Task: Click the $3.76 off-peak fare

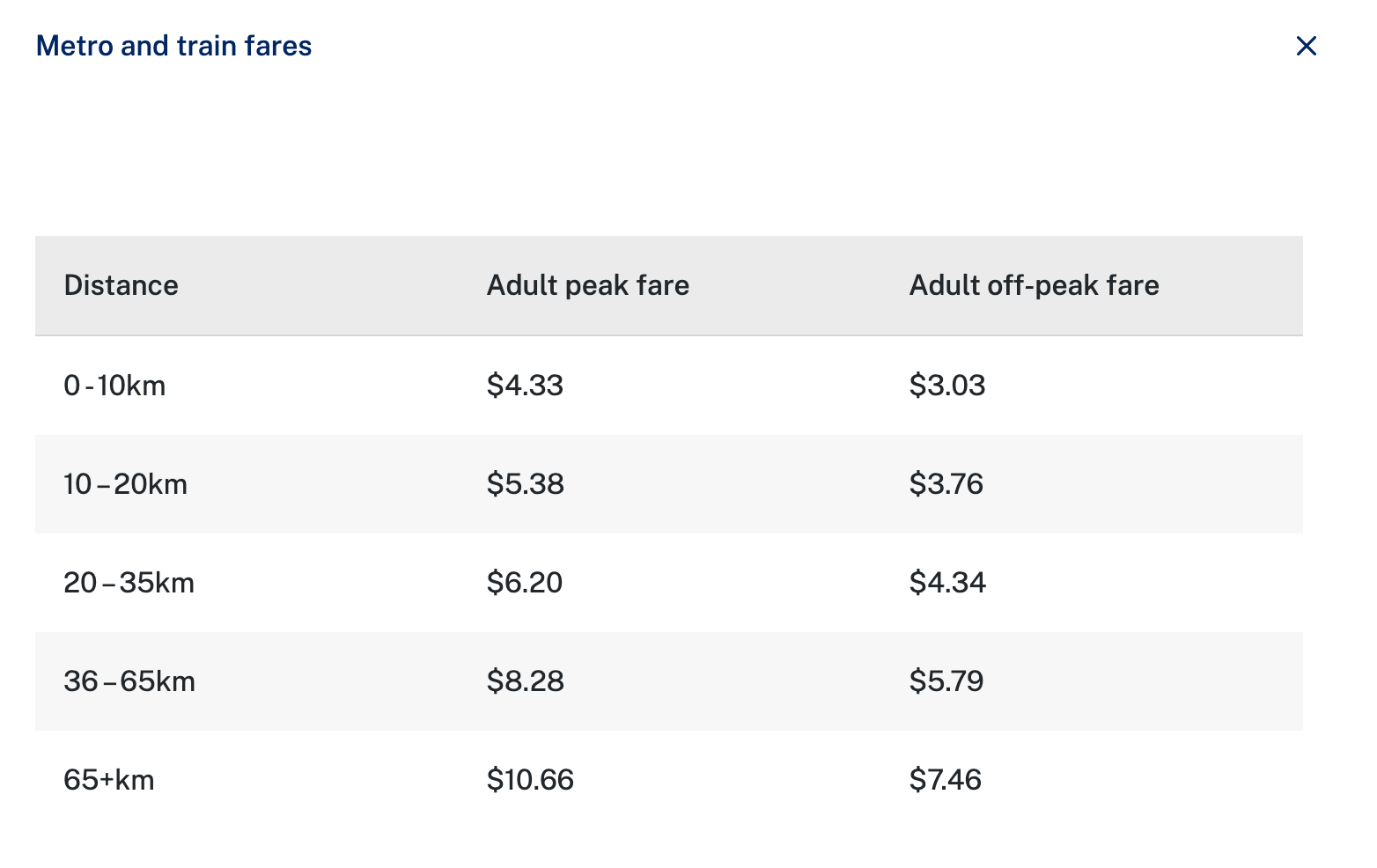Action: click(x=946, y=484)
